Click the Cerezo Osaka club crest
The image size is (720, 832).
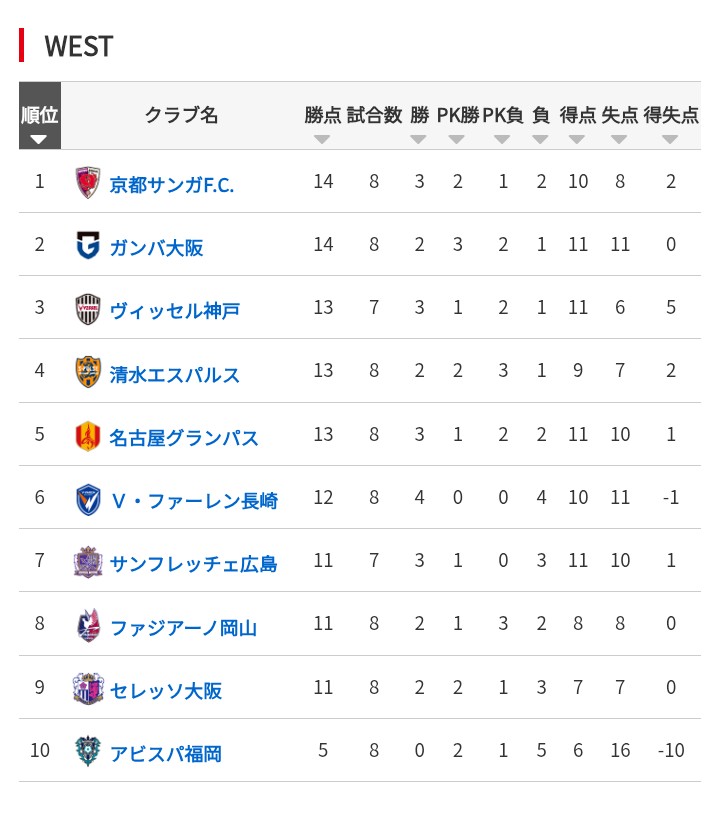tap(88, 689)
